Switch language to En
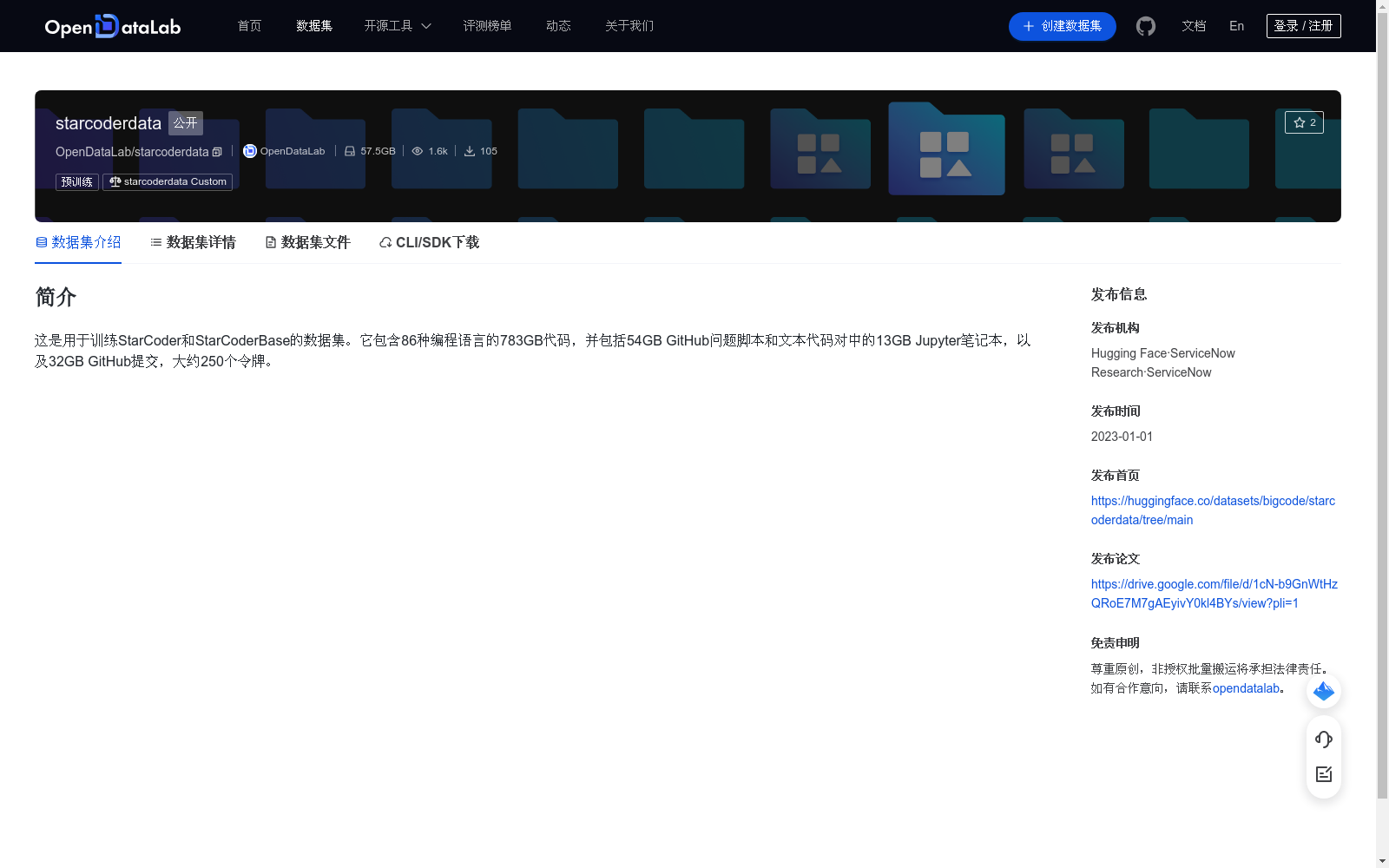 pos(1237,26)
